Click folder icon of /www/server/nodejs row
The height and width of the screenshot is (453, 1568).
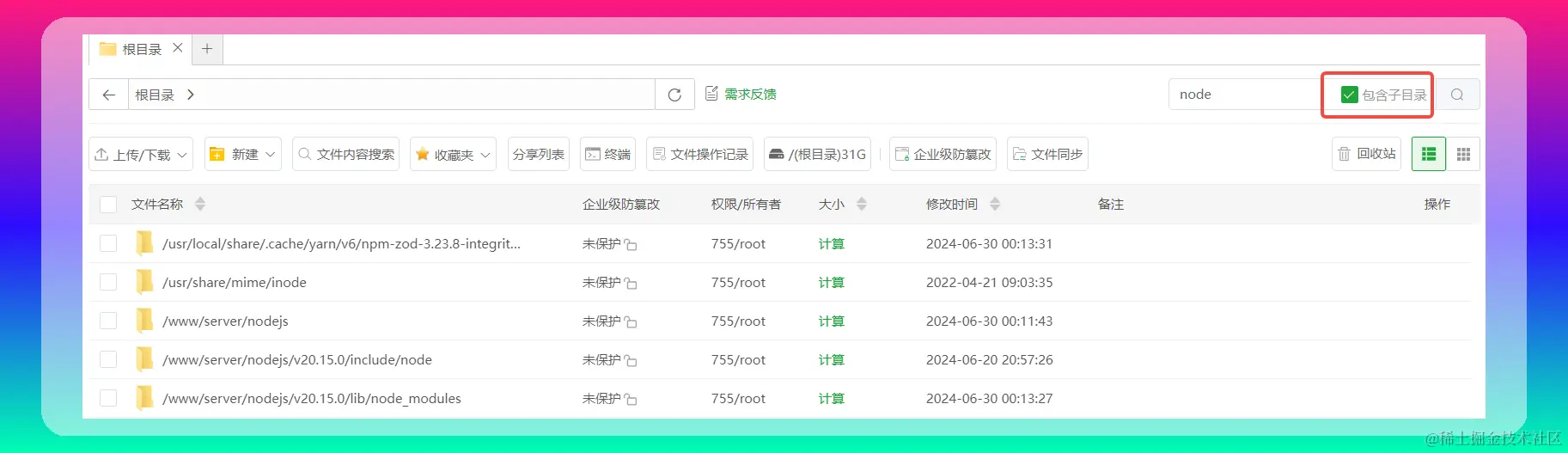[144, 321]
